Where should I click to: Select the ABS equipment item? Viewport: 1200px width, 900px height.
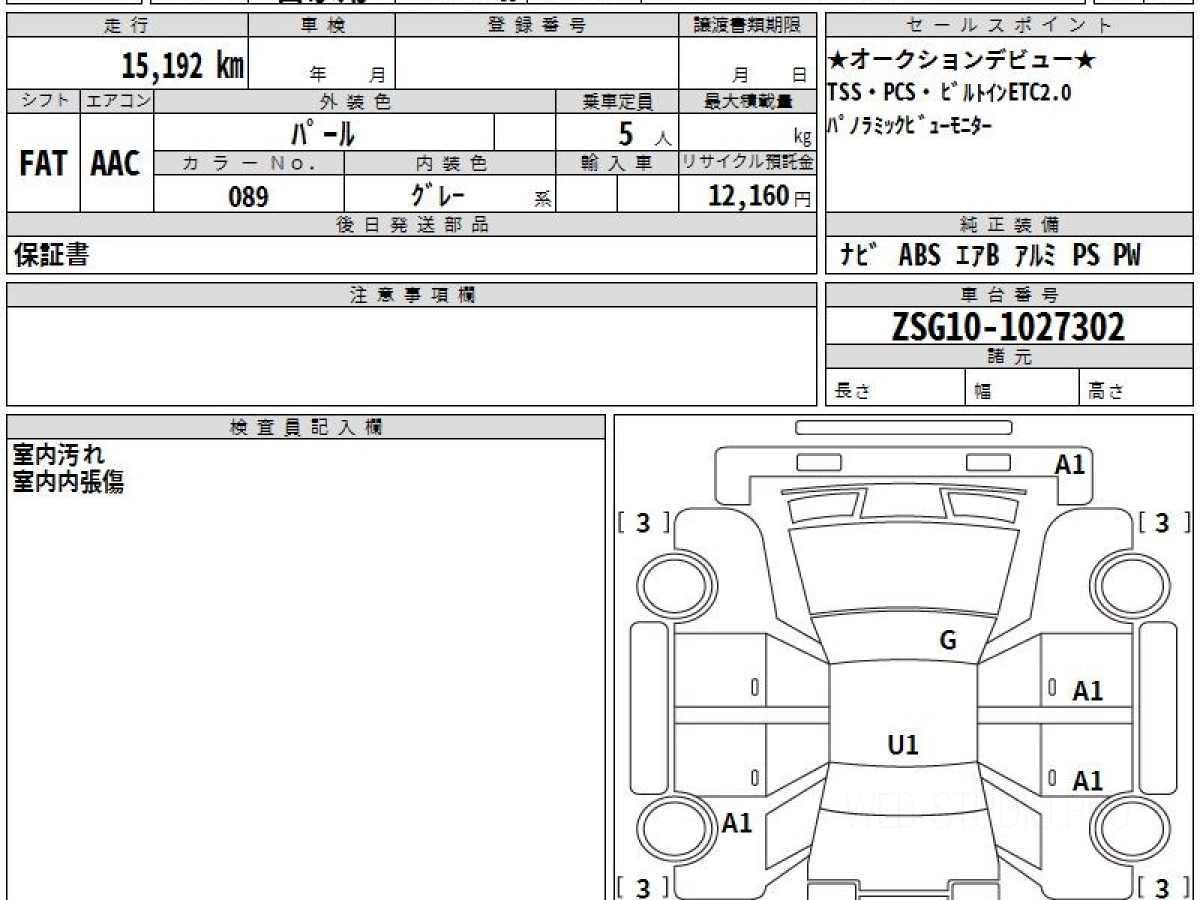pos(919,255)
